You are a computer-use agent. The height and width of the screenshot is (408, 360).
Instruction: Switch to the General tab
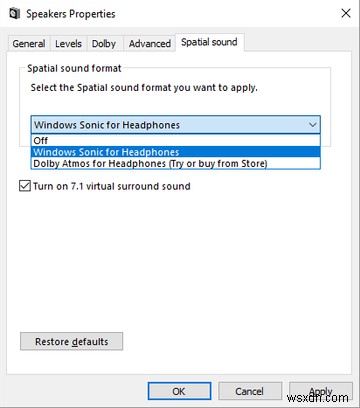coord(29,44)
